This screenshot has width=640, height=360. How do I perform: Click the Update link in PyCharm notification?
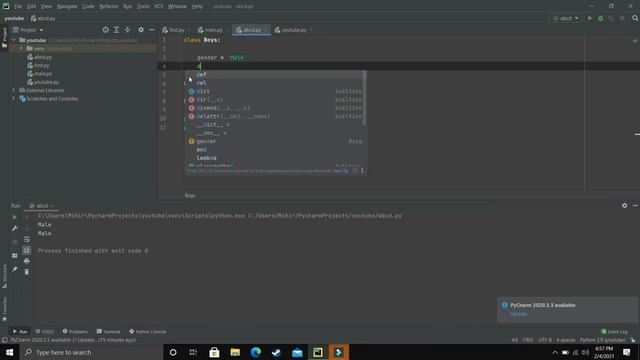(520, 314)
